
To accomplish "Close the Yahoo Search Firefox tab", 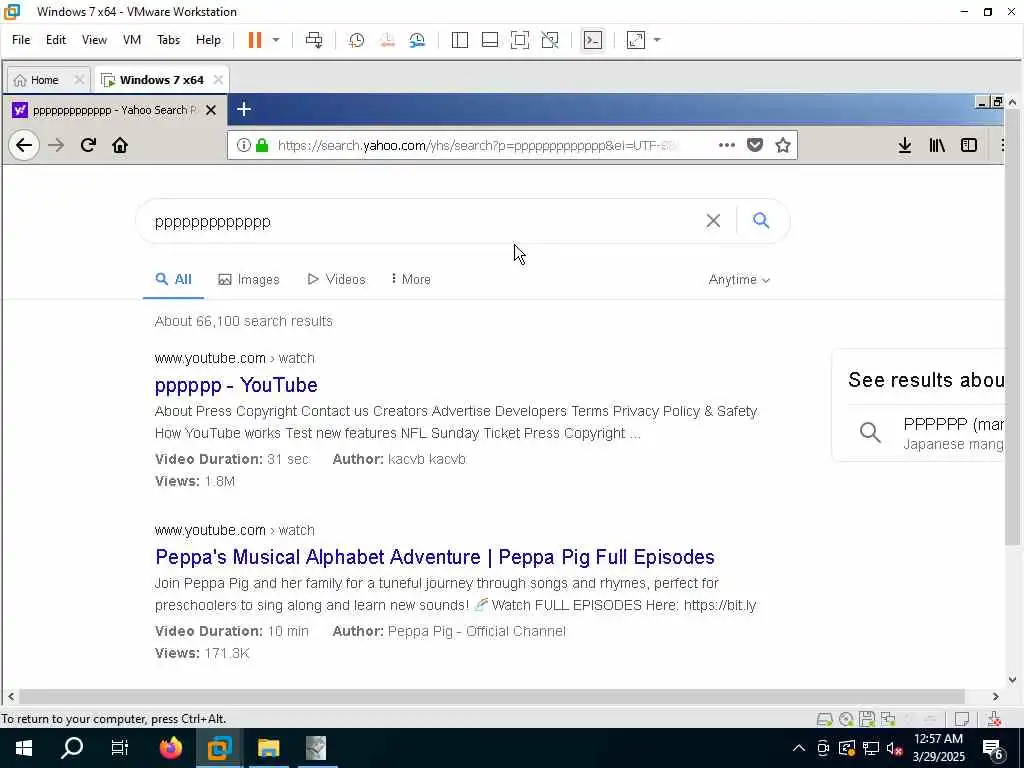I will click(211, 110).
